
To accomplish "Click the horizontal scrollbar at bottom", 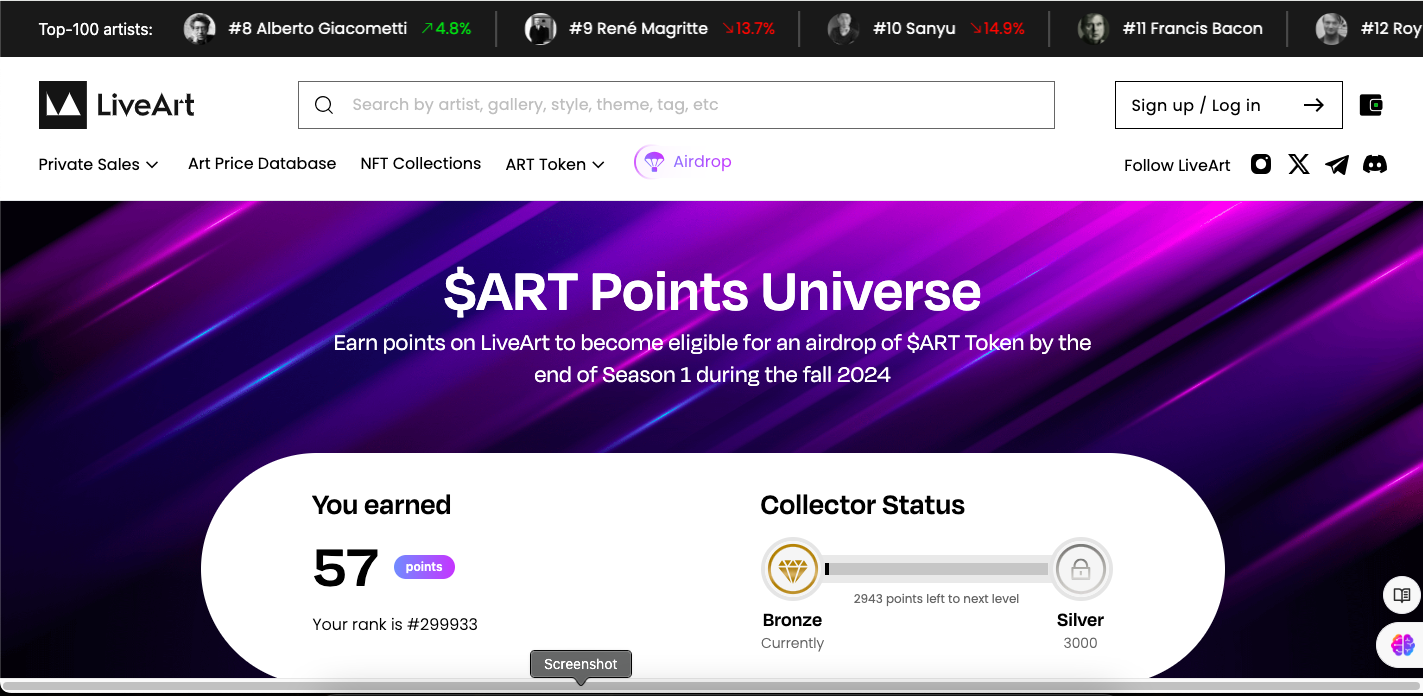I will [711, 687].
